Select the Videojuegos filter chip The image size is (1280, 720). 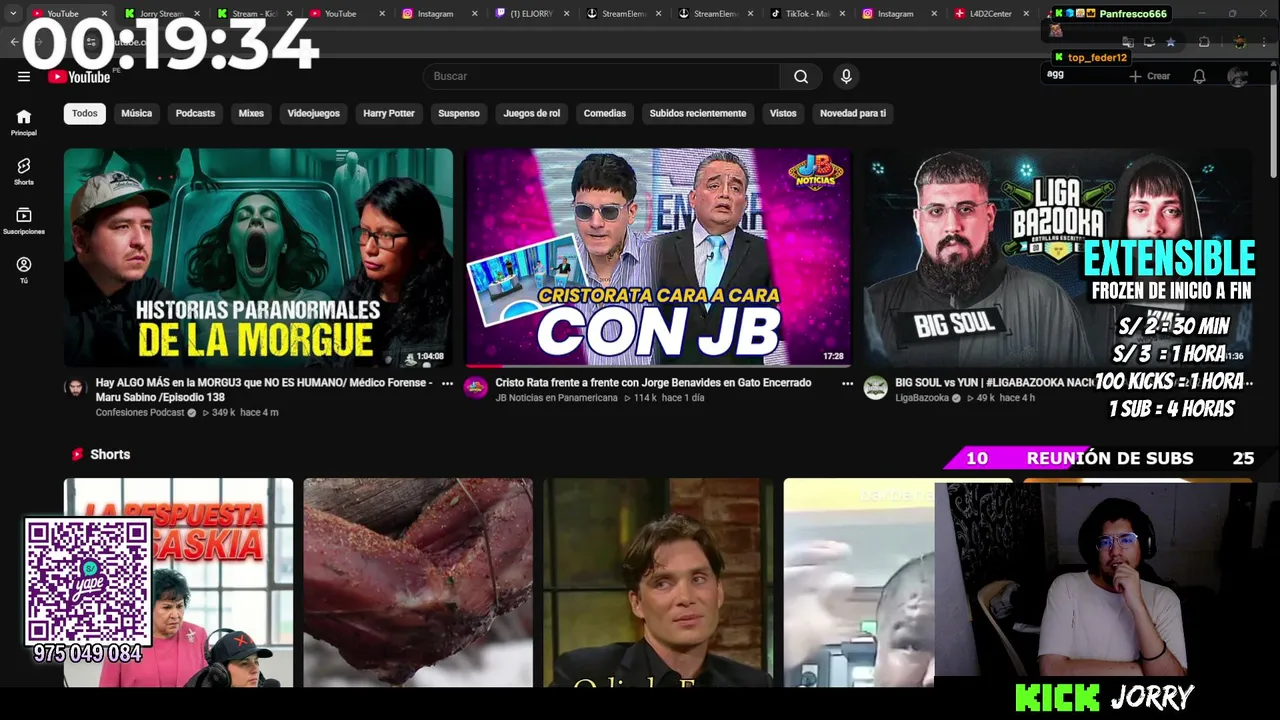314,113
